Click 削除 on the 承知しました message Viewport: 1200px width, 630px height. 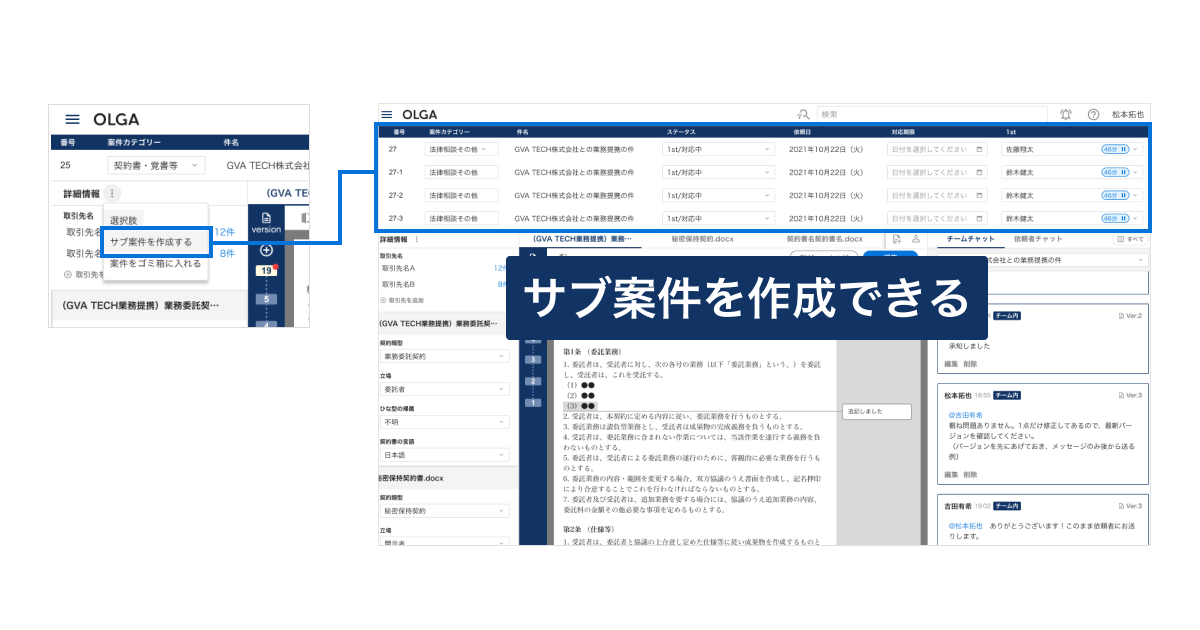(x=971, y=364)
